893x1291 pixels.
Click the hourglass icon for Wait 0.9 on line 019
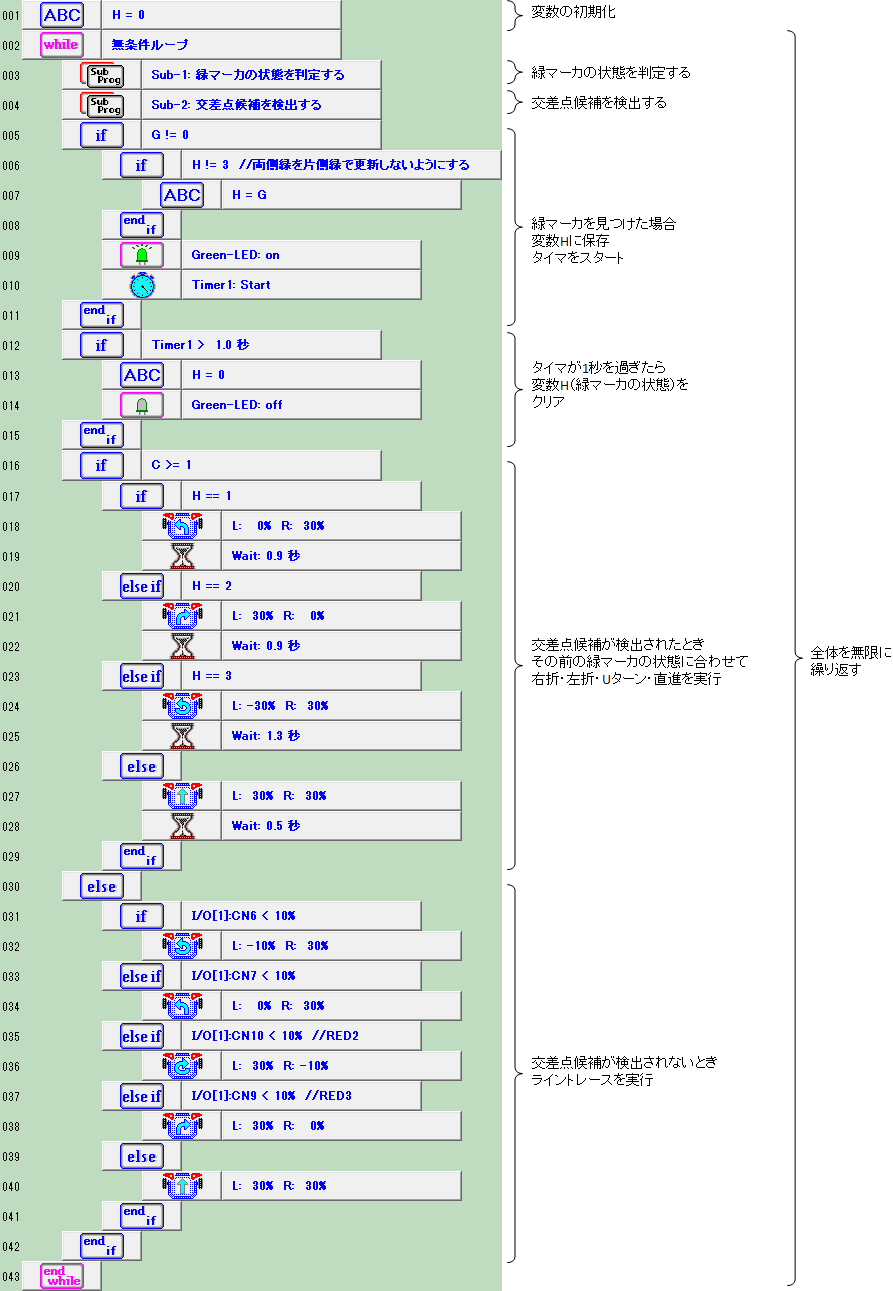(182, 555)
